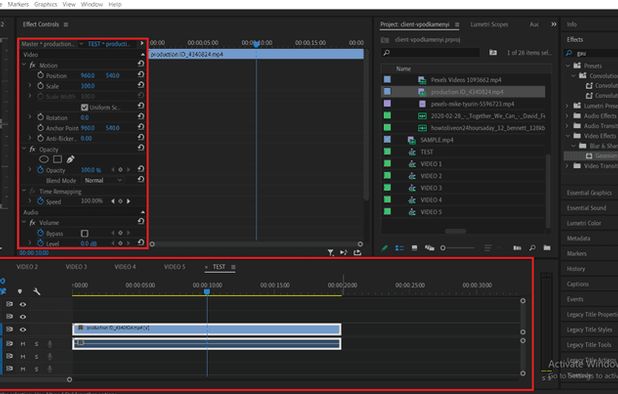Expand Audio Effects folder in Effects panel
The width and height of the screenshot is (618, 394).
(568, 116)
